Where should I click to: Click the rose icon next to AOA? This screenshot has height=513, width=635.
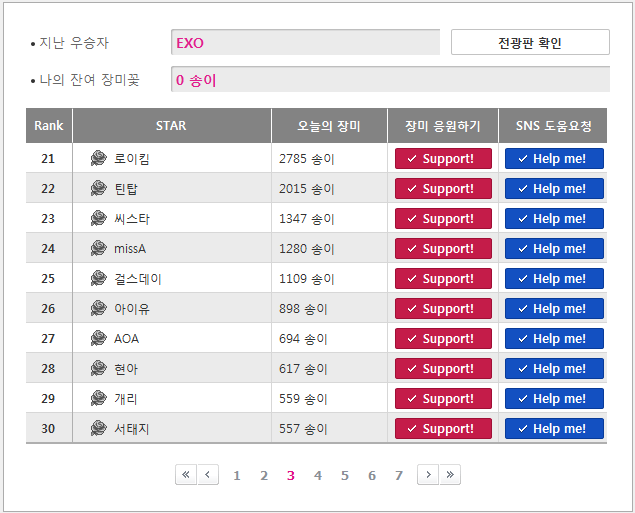98,338
